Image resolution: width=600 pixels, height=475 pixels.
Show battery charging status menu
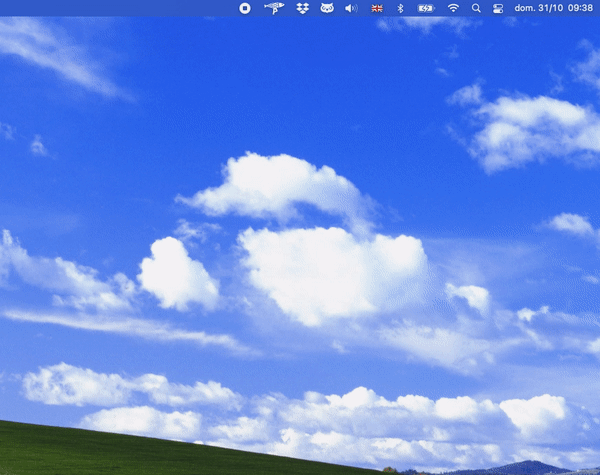426,8
